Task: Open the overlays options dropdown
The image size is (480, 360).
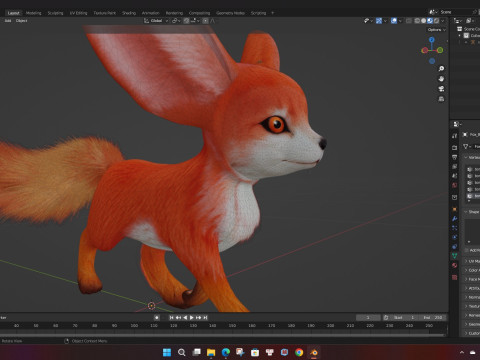Action: pyautogui.click(x=400, y=21)
